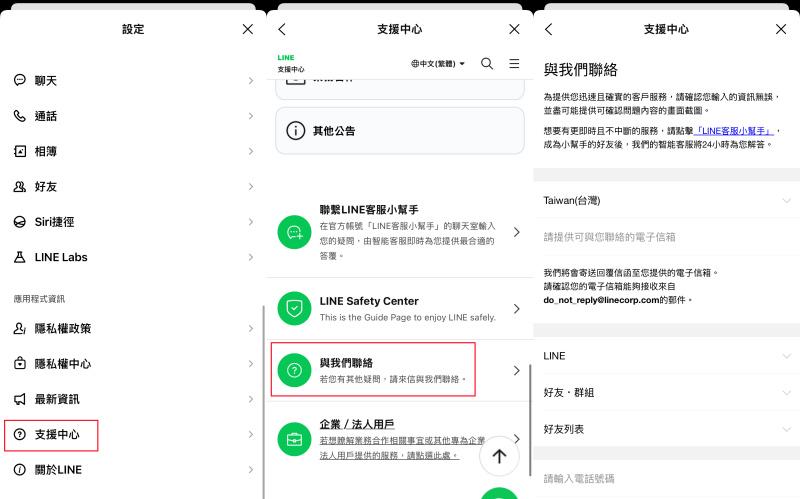Tap the 好友 friends icon
The image size is (800, 499).
pyautogui.click(x=19, y=186)
